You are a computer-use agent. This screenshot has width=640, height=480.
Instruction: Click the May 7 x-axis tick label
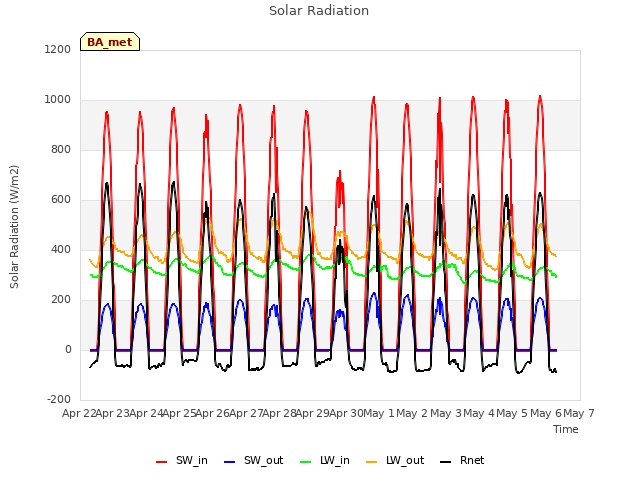[x=579, y=413]
